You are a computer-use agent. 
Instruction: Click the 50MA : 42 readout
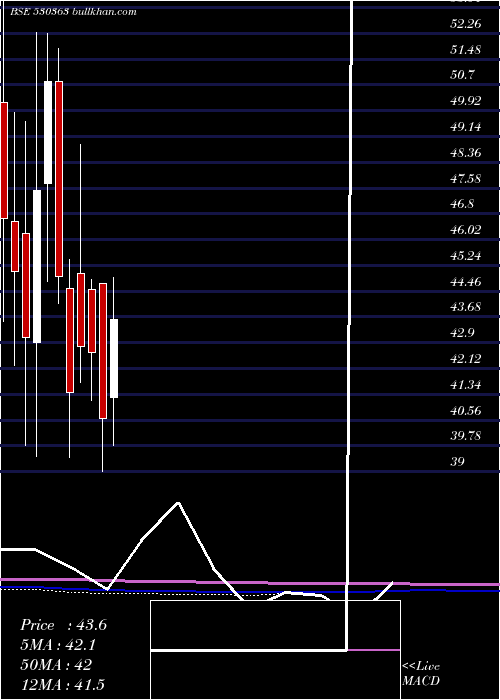coord(56,665)
